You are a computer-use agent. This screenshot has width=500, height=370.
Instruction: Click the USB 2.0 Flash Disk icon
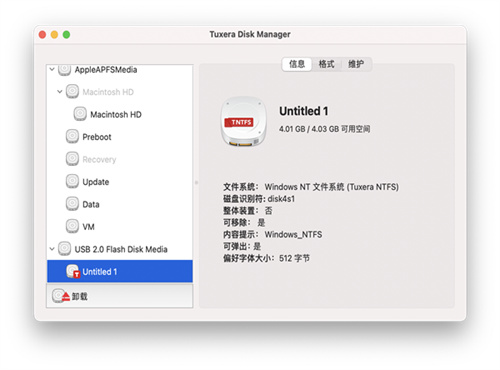(x=64, y=249)
